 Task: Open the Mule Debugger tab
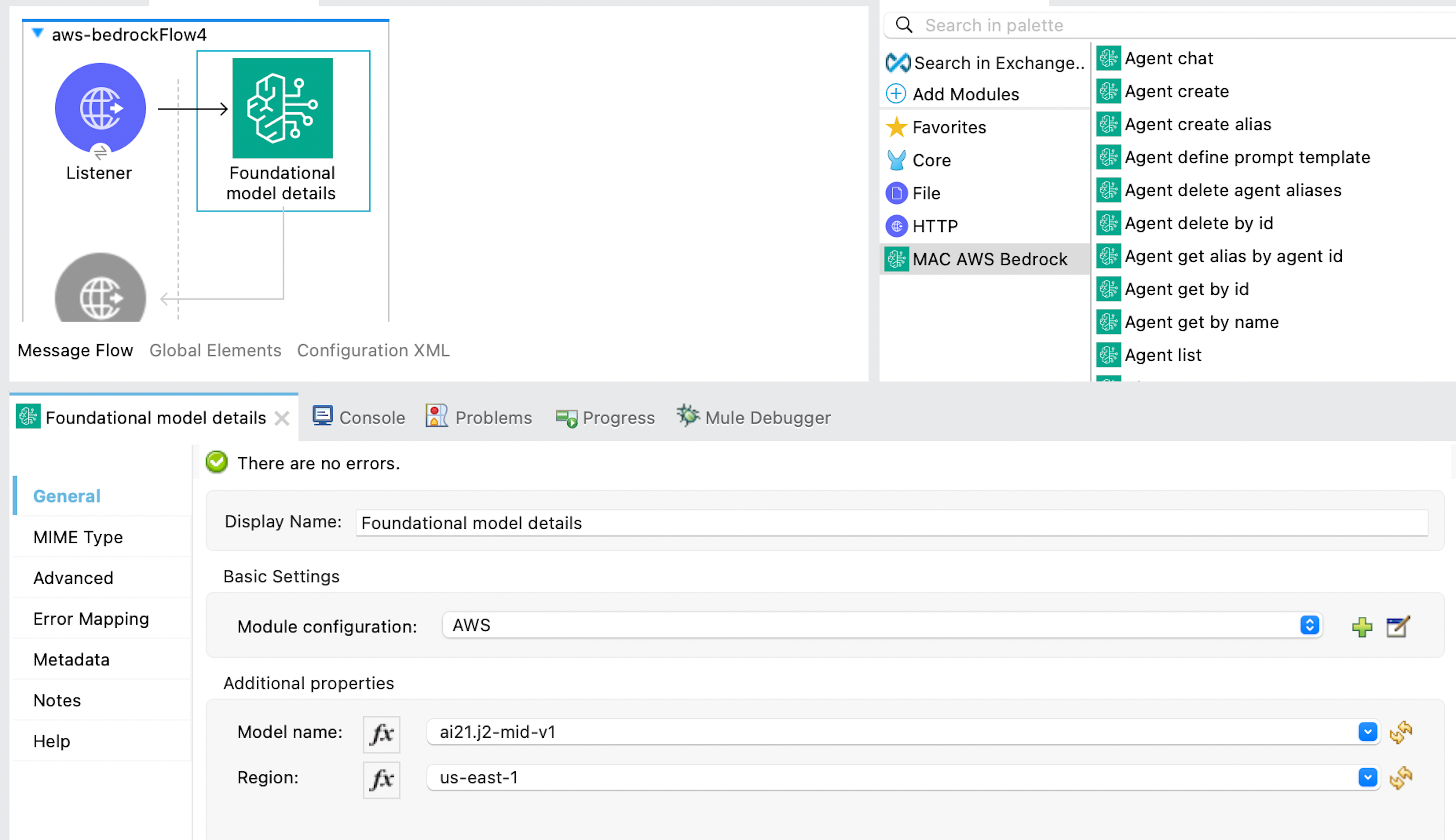pyautogui.click(x=753, y=417)
